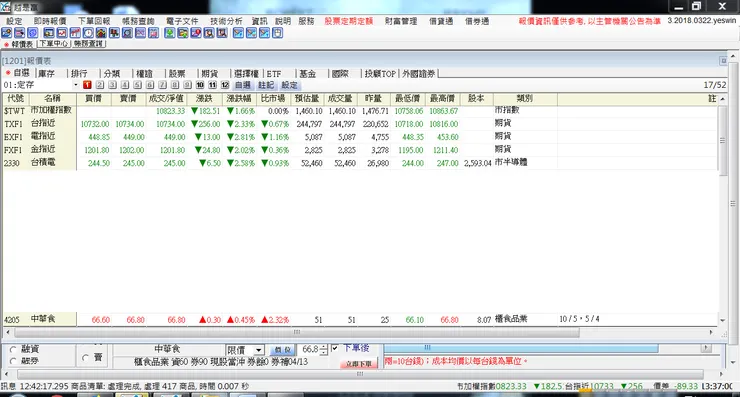This screenshot has width=740, height=397.
Task: Select the 台指近 row name cell
Action: click(x=52, y=123)
